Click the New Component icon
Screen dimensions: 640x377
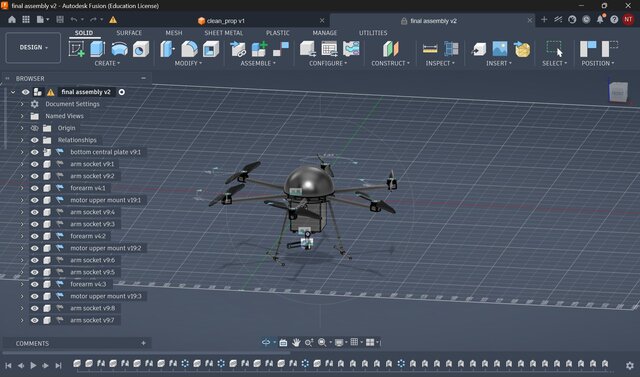tap(259, 49)
